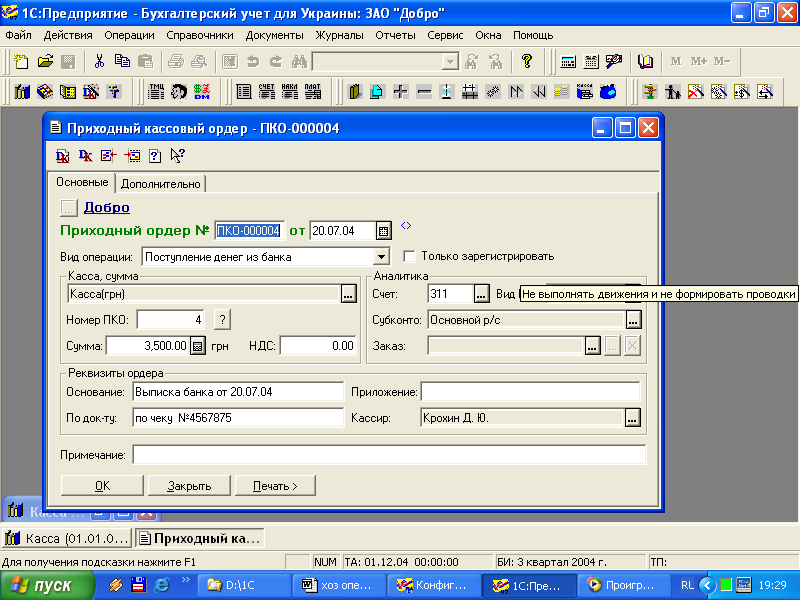The image size is (800, 600).
Task: Click the СЧЕТ document icon
Action: click(267, 92)
